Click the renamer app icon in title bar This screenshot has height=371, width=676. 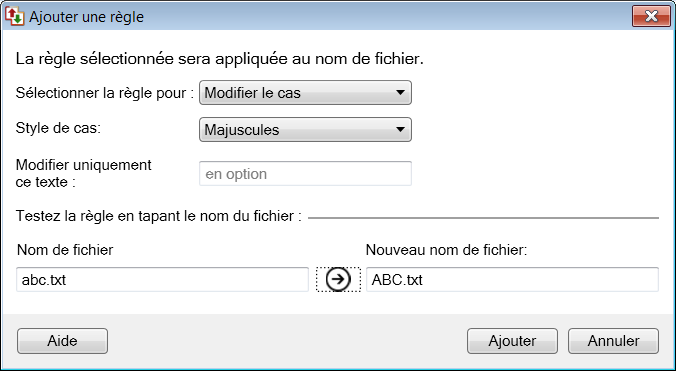coord(14,16)
